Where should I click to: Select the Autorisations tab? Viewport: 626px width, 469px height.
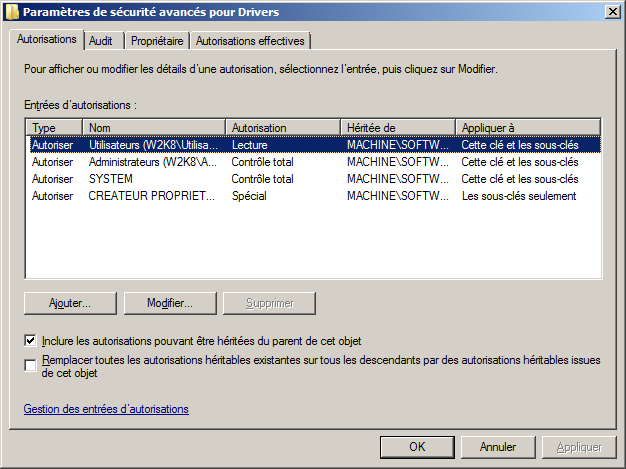coord(47,40)
